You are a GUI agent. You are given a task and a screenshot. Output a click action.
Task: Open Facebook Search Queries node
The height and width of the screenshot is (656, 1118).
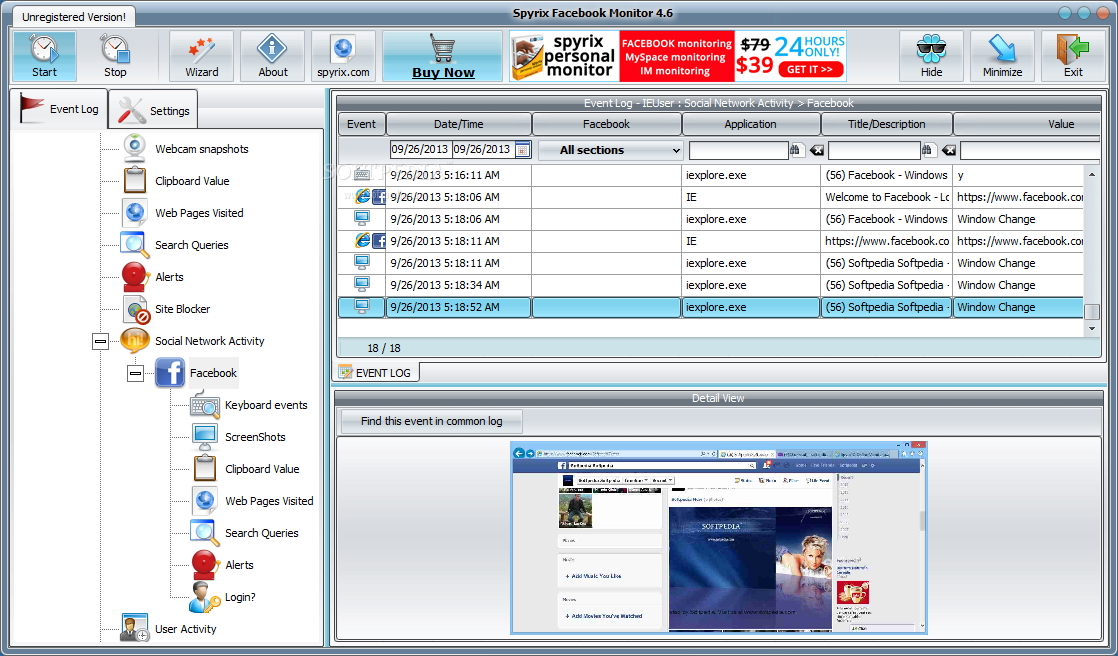[261, 533]
